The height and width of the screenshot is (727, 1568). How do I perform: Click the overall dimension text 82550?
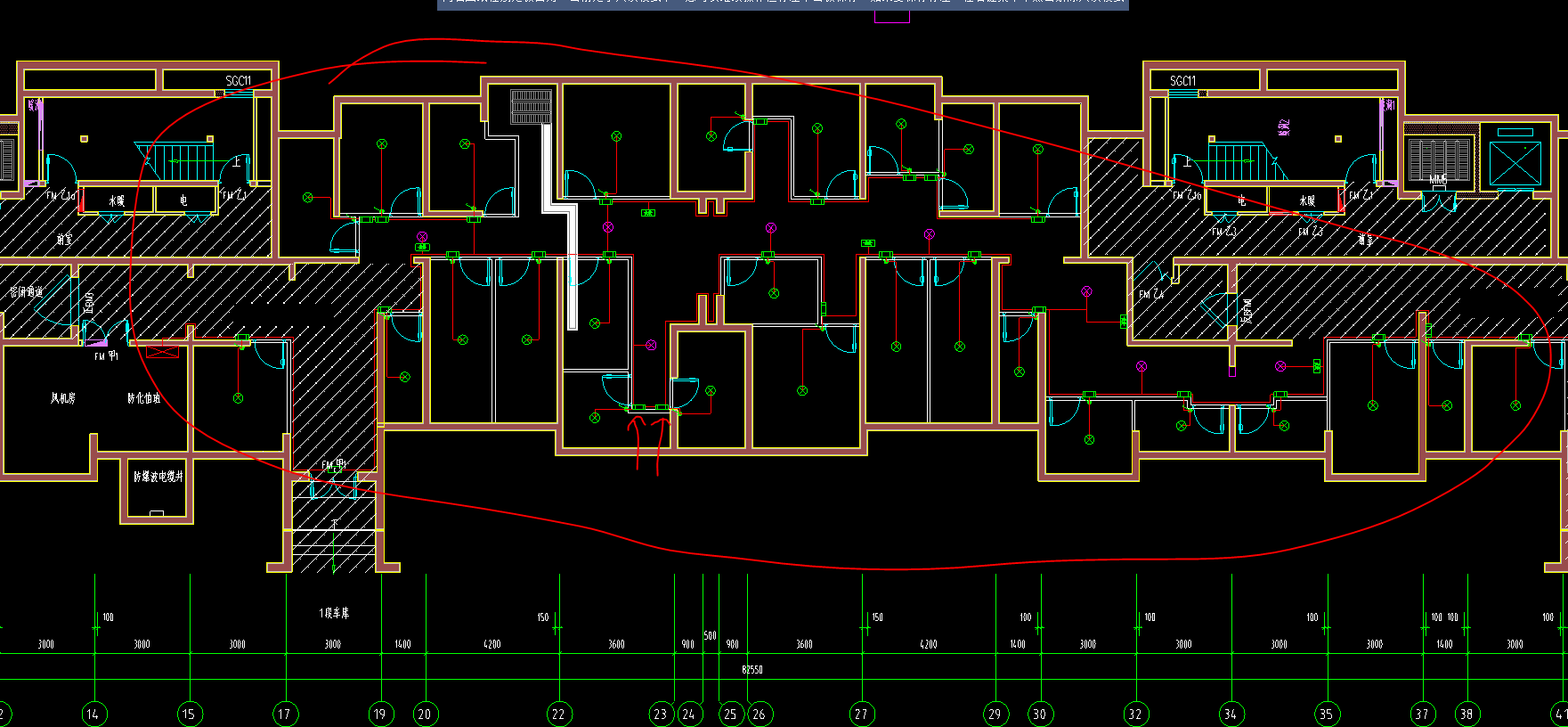coord(752,670)
